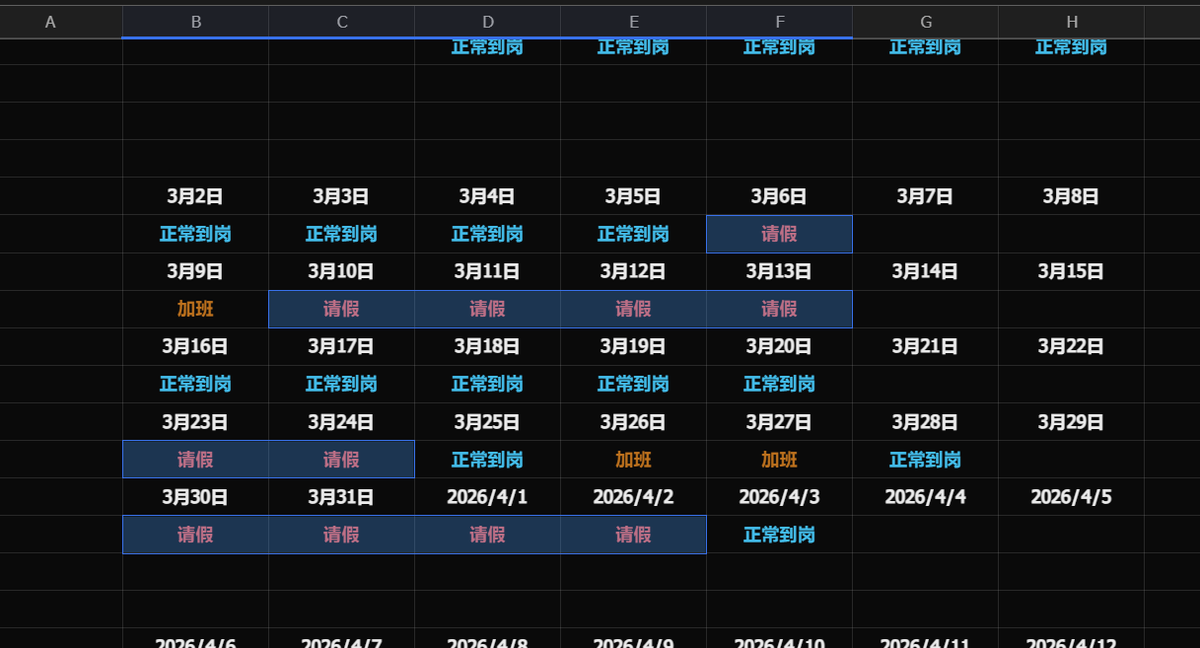Select 请假 cell under 3月11日

coord(488,309)
